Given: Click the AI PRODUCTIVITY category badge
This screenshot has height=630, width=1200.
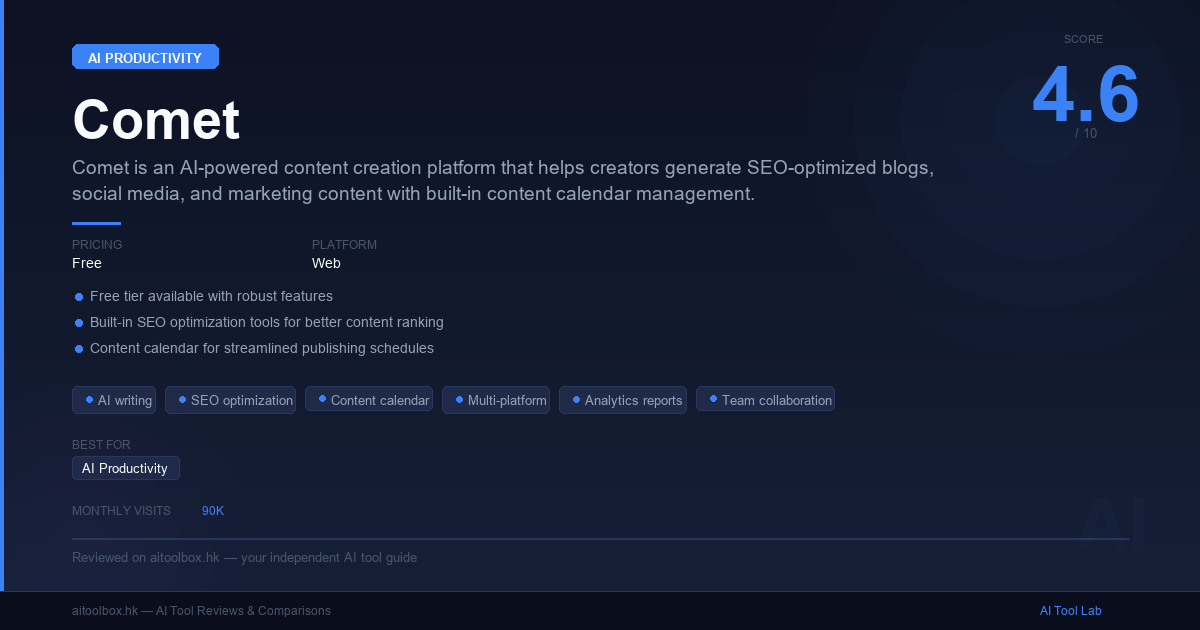Looking at the screenshot, I should click(145, 57).
